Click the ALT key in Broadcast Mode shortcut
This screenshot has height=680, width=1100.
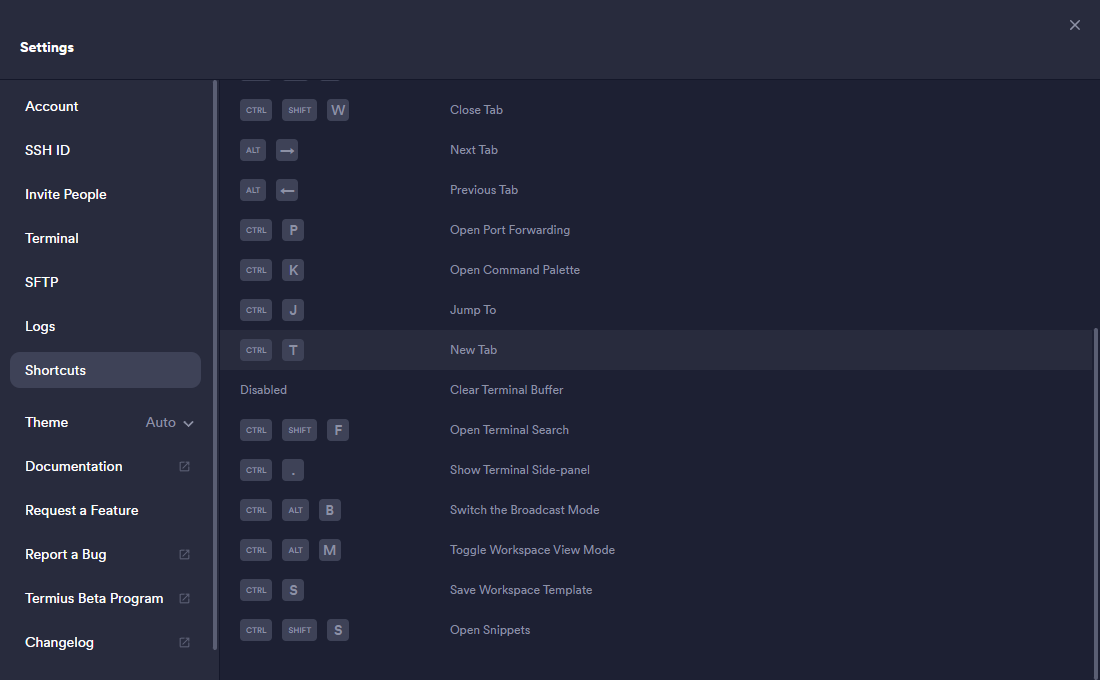tap(295, 510)
